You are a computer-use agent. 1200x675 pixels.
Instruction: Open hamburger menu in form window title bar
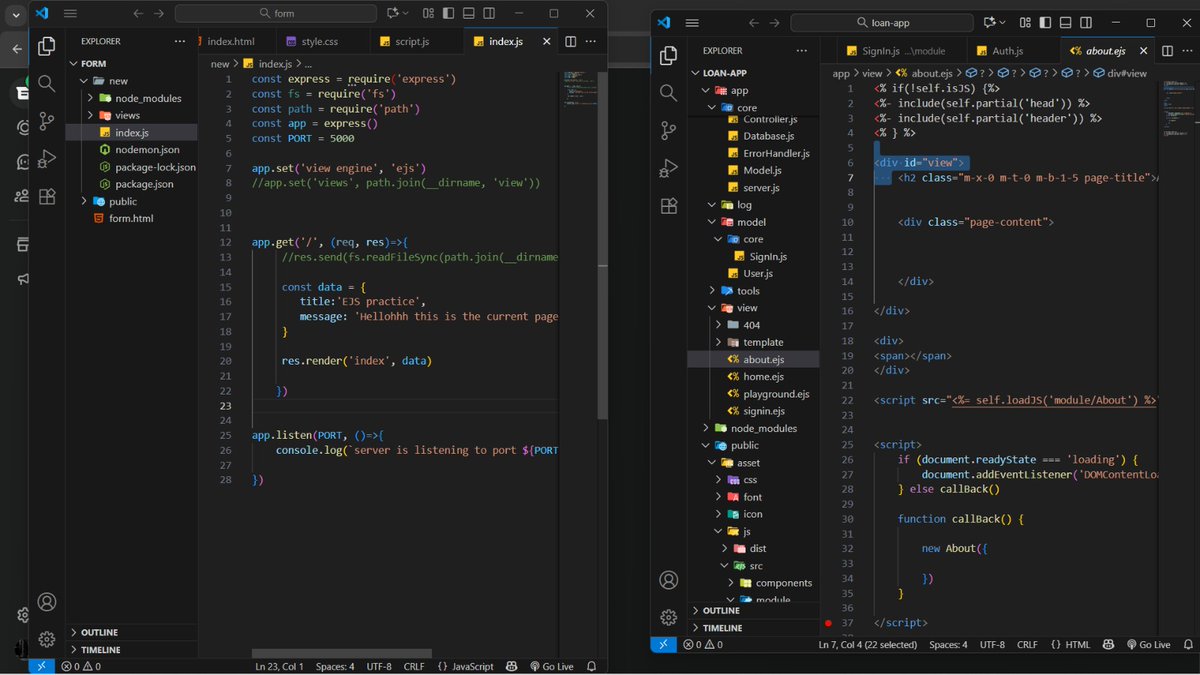point(70,13)
